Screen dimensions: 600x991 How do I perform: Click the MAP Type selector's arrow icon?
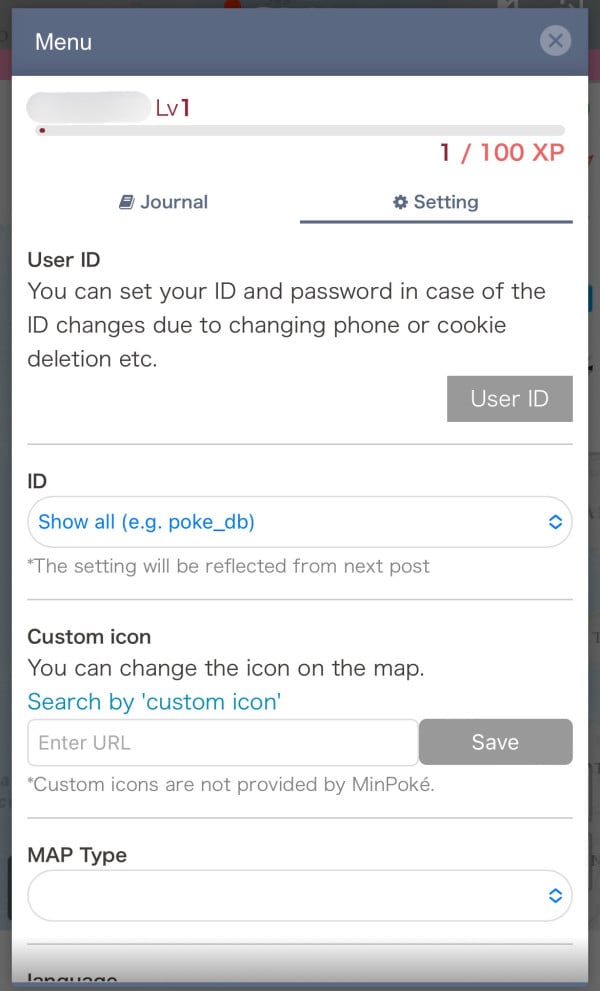click(555, 895)
